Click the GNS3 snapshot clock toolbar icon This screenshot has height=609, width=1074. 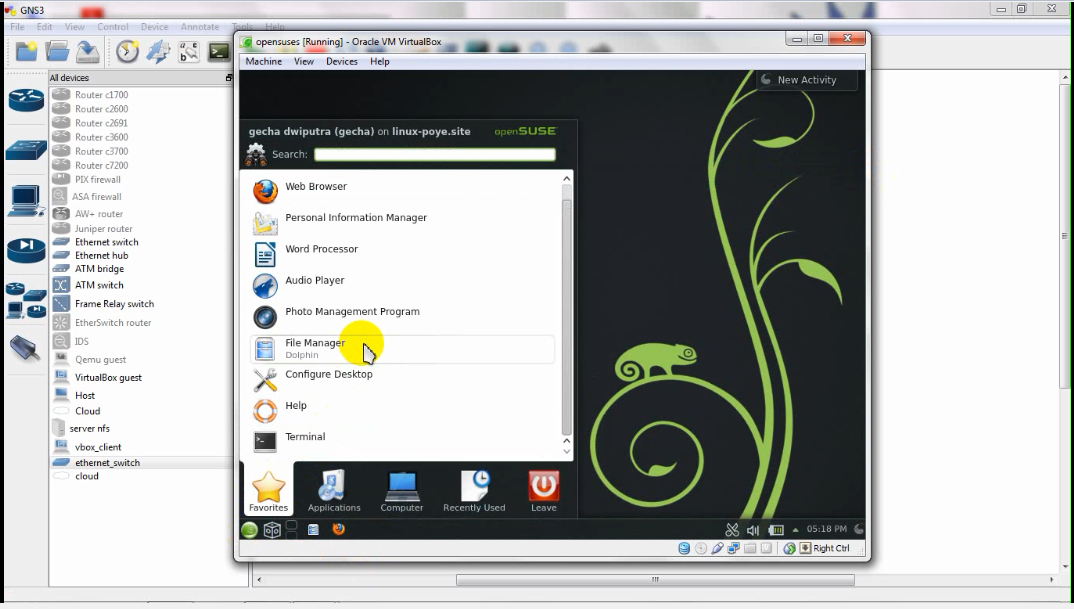coord(127,51)
